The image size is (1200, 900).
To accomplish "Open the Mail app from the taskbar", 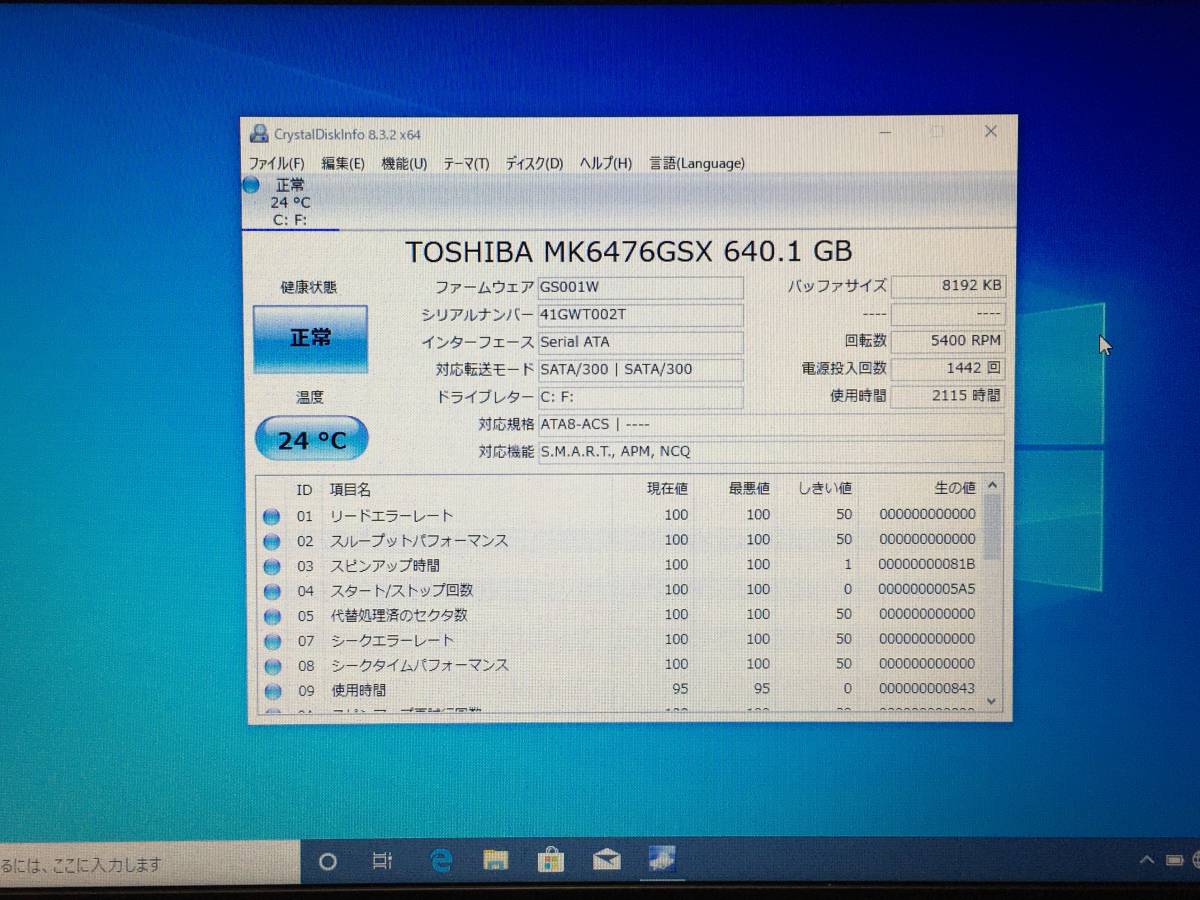I will (x=606, y=860).
